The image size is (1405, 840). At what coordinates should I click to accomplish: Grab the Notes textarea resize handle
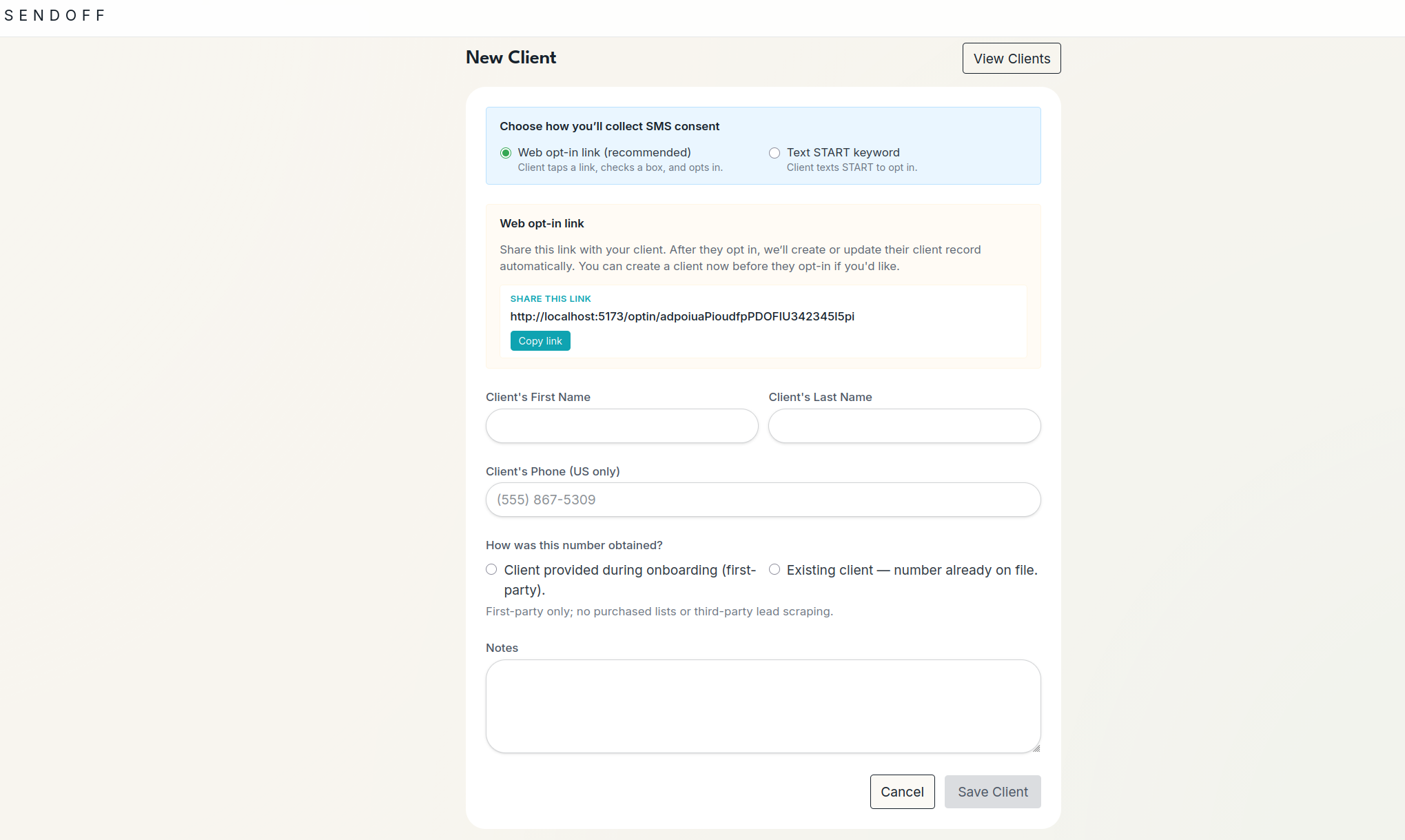pyautogui.click(x=1036, y=748)
